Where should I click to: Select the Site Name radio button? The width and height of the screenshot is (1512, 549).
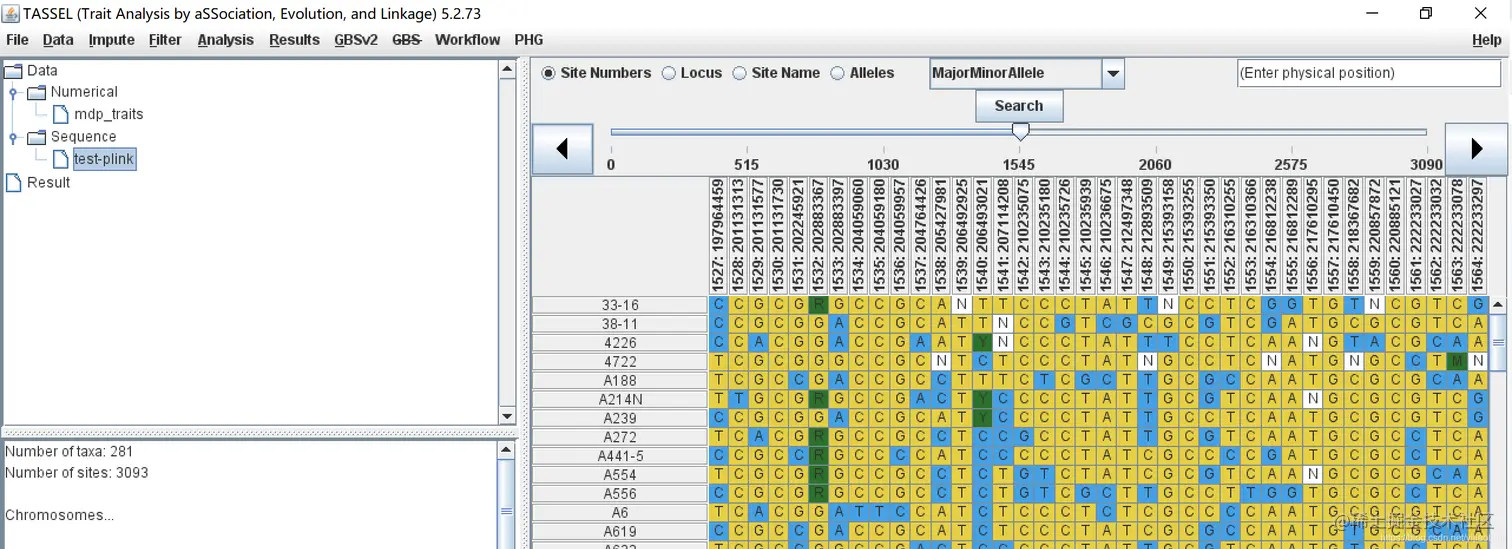tap(739, 73)
